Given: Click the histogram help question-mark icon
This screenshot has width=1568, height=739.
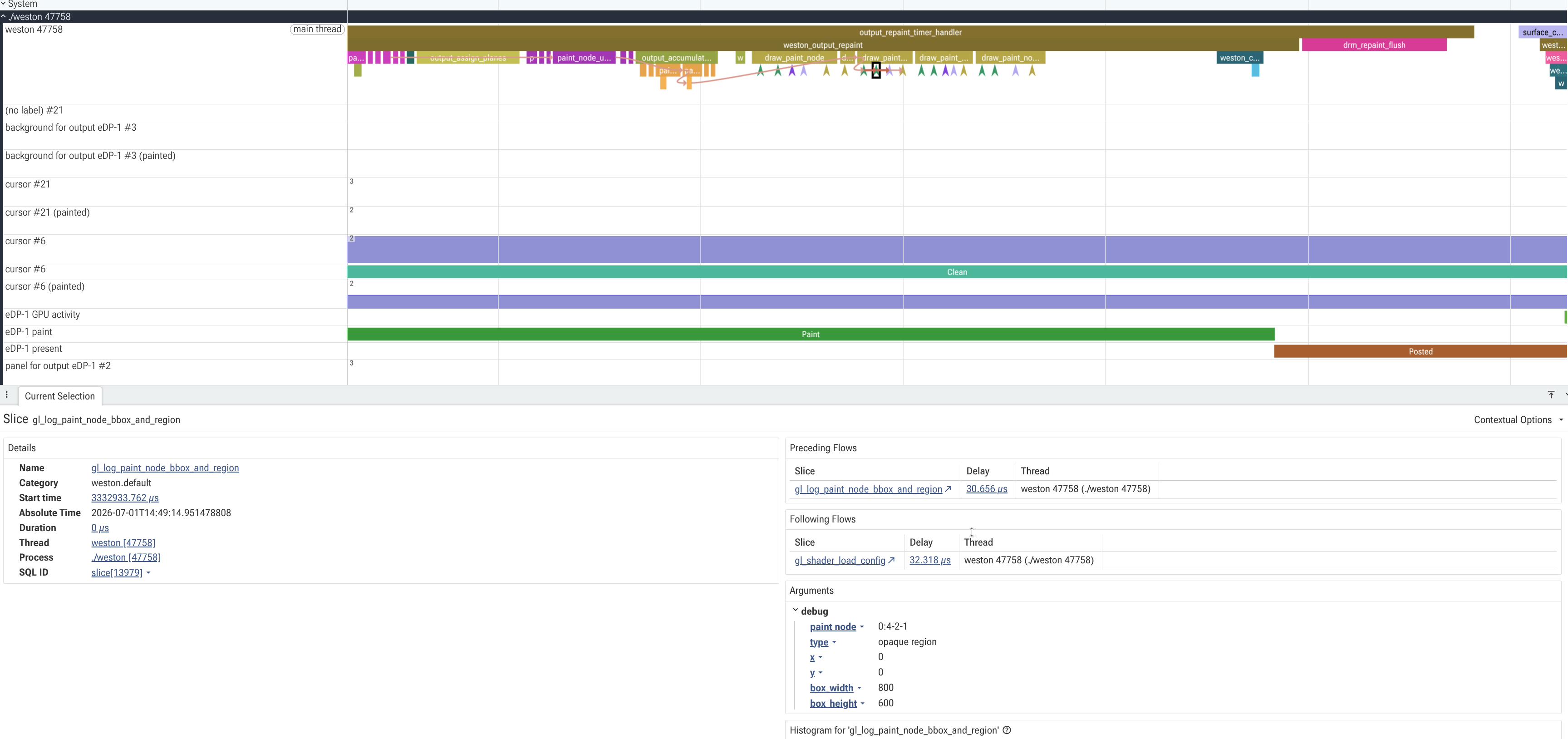Looking at the screenshot, I should (x=1007, y=730).
